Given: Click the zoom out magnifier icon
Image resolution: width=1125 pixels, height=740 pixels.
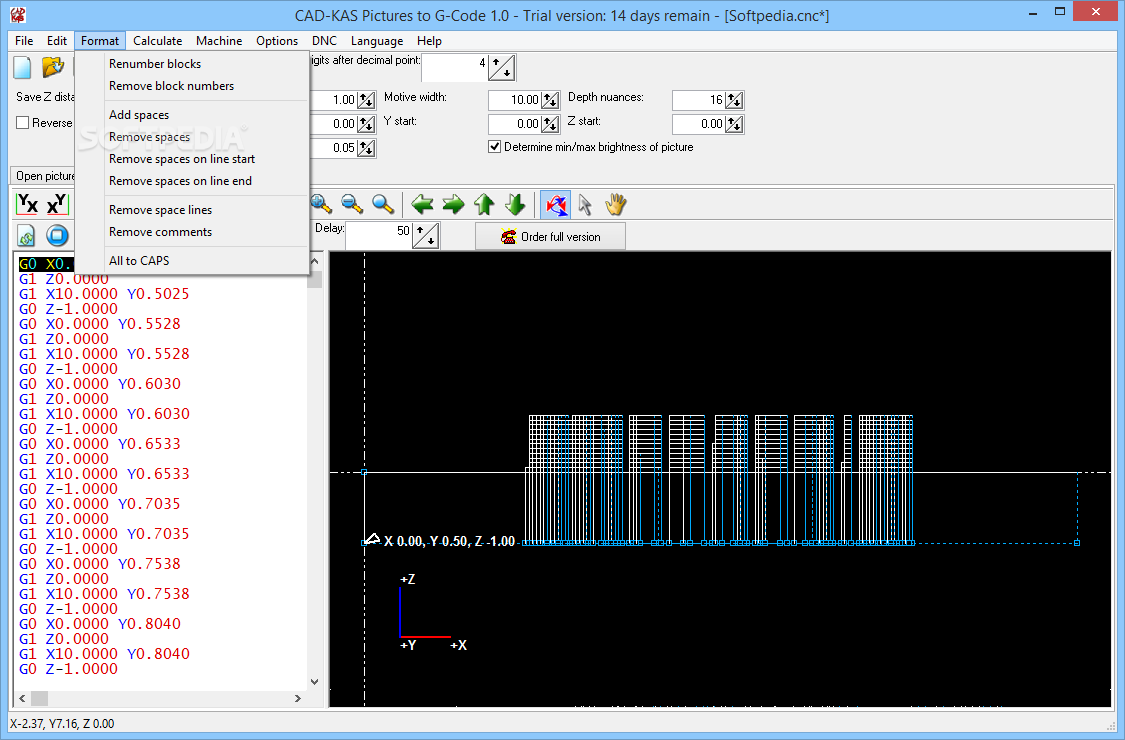Looking at the screenshot, I should click(352, 205).
